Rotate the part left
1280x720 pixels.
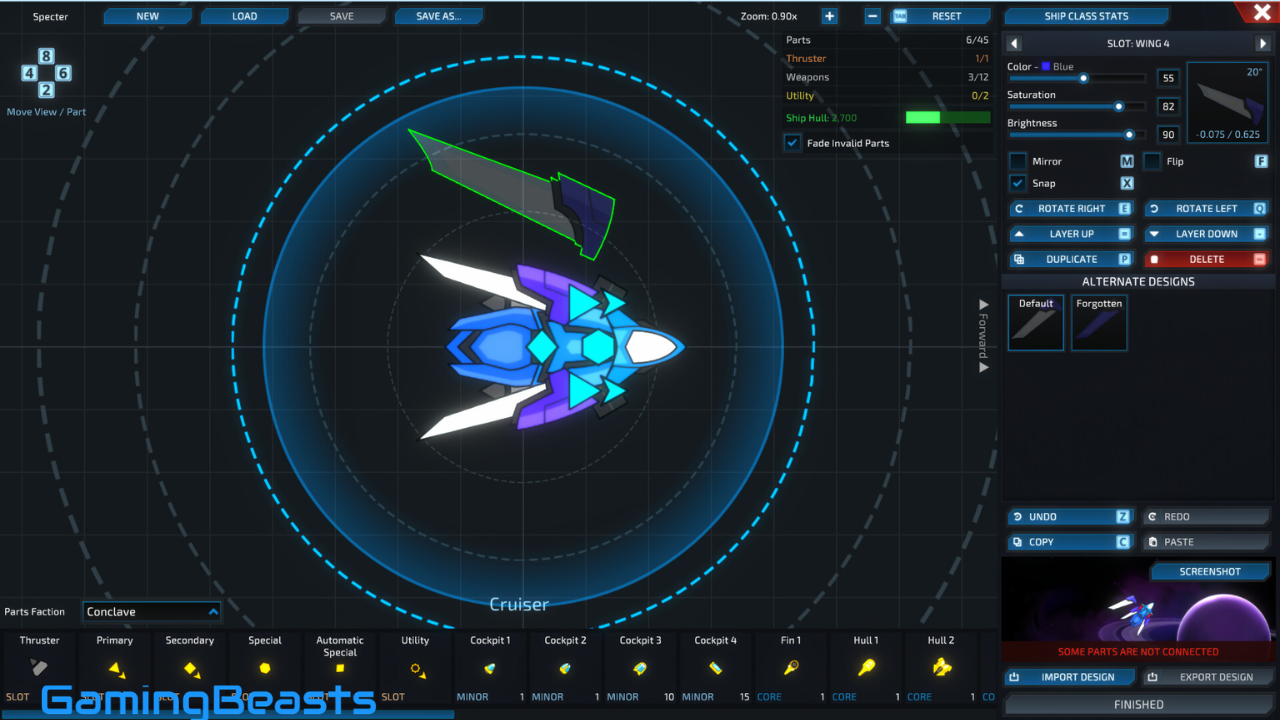[1206, 209]
